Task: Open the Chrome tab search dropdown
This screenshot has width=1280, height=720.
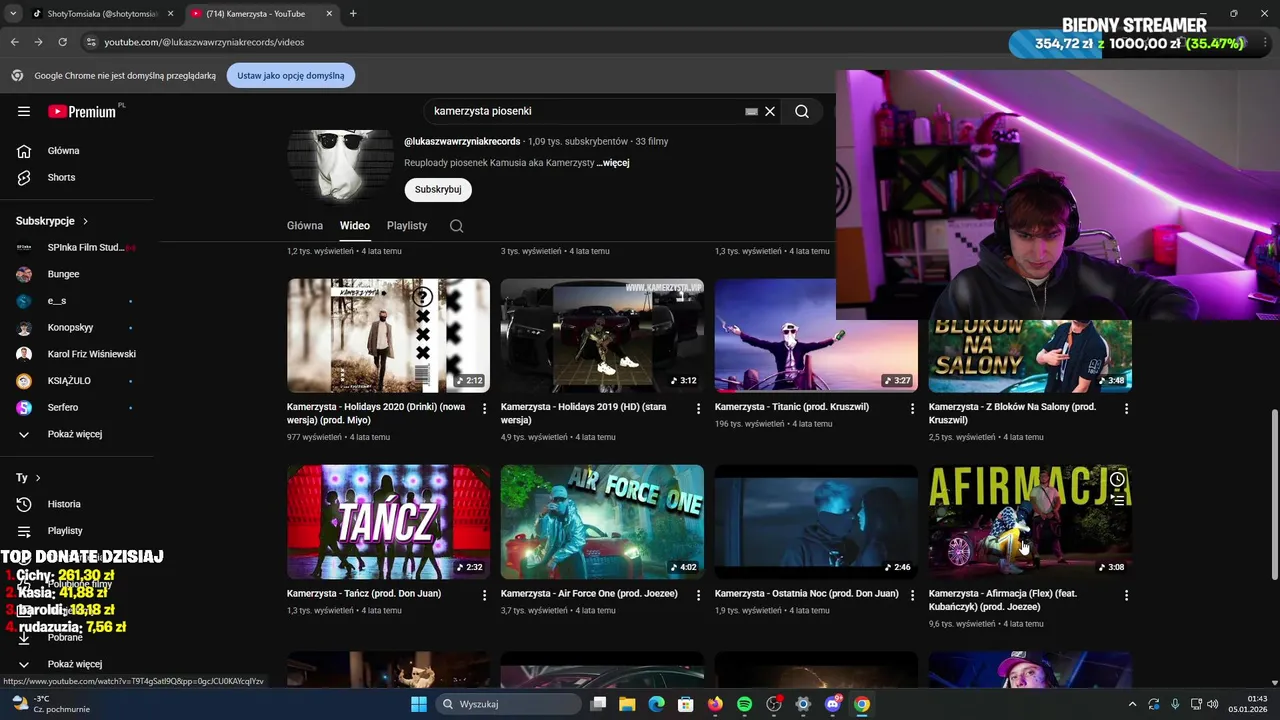Action: (12, 14)
